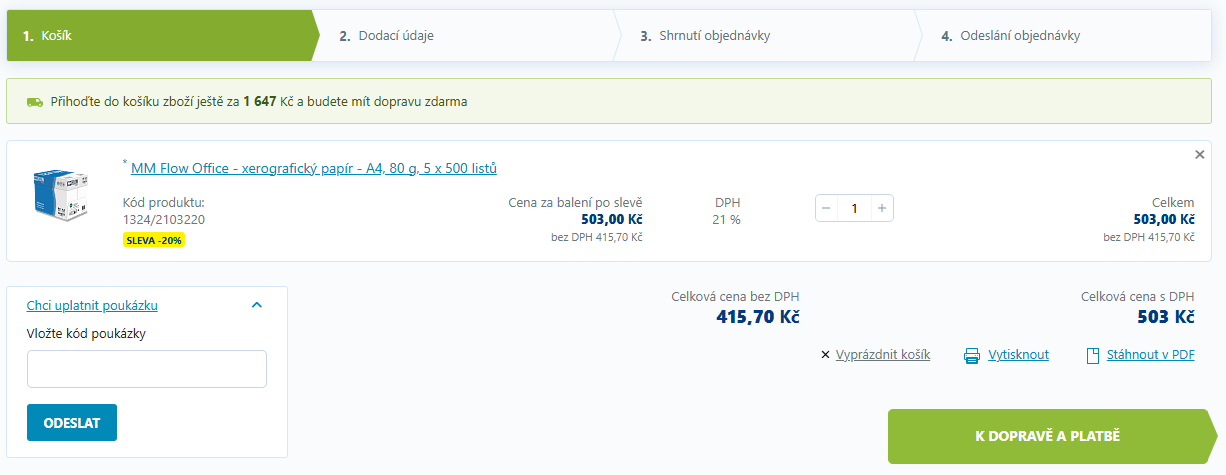Go to step 2 Dodací údaje
1226x475 pixels.
386,36
